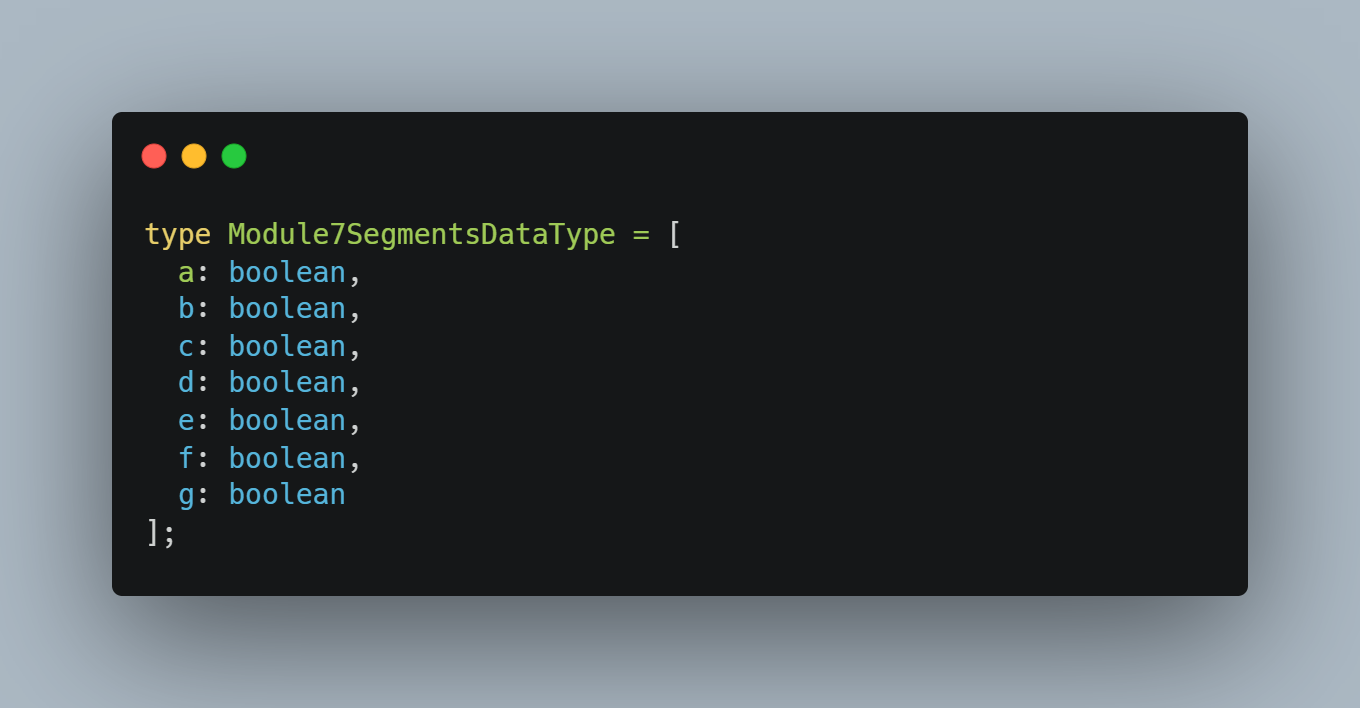Click 'boolean' on the 'e' line
1360x708 pixels.
[x=287, y=420]
